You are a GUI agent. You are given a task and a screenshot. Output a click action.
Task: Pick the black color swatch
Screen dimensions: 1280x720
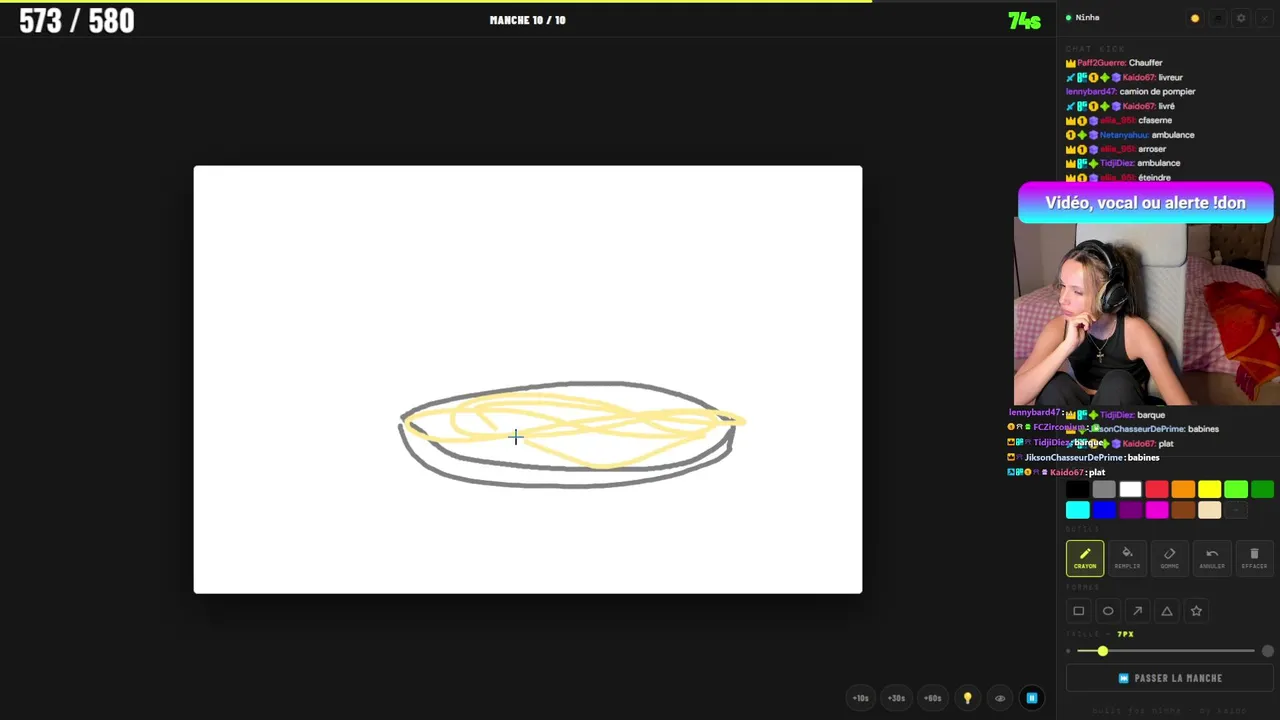1077,489
